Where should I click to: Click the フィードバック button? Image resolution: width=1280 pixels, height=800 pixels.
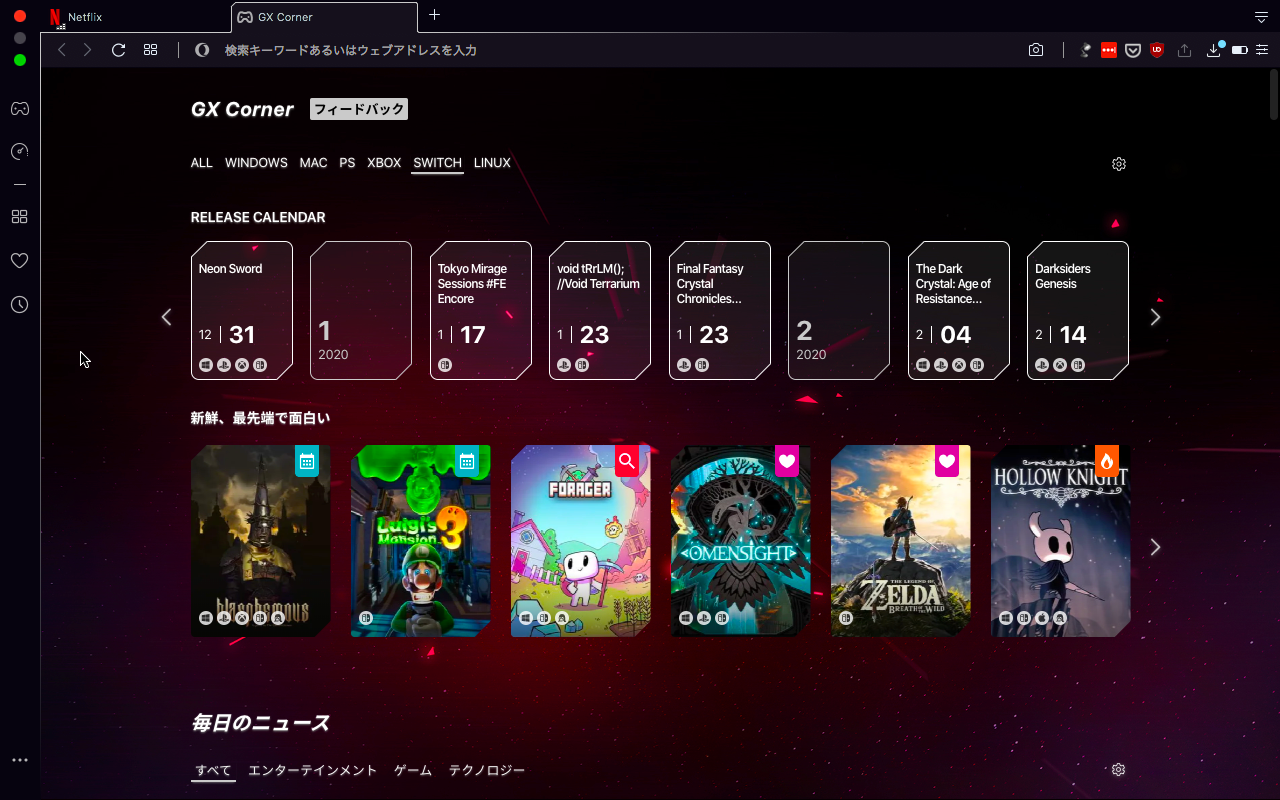click(x=359, y=110)
